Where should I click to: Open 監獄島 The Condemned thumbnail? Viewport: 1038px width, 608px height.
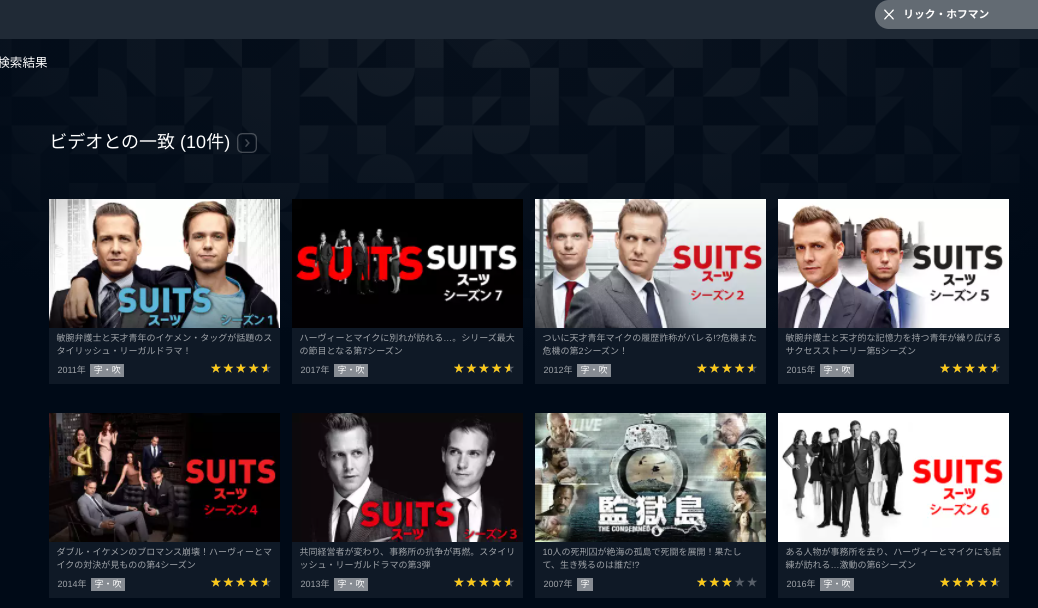click(x=650, y=478)
